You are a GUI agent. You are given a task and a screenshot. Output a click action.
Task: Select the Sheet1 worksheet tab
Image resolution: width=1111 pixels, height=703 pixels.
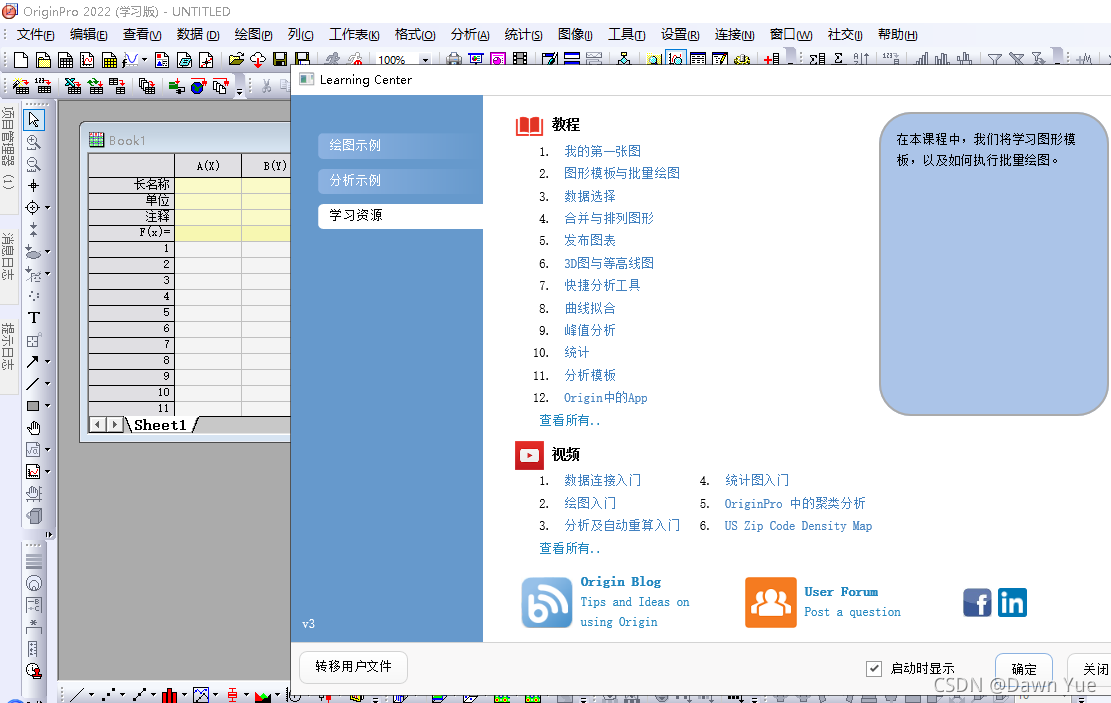coord(160,425)
